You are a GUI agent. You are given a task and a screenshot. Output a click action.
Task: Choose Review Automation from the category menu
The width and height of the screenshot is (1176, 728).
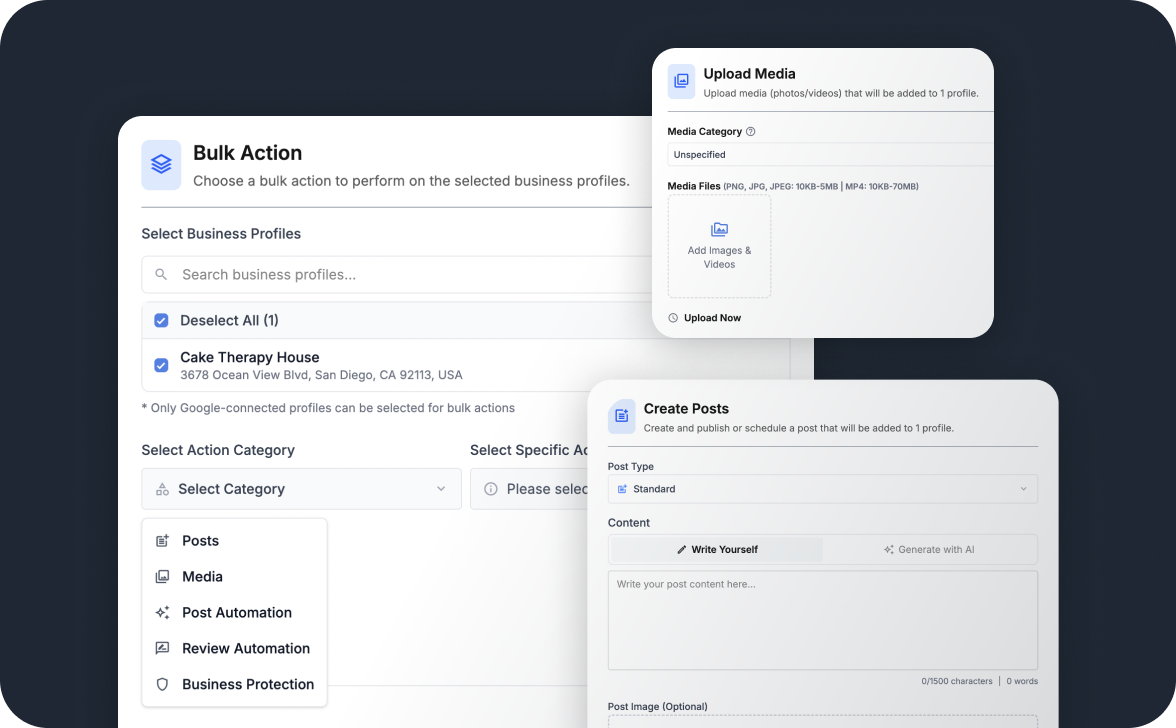[x=235, y=649]
